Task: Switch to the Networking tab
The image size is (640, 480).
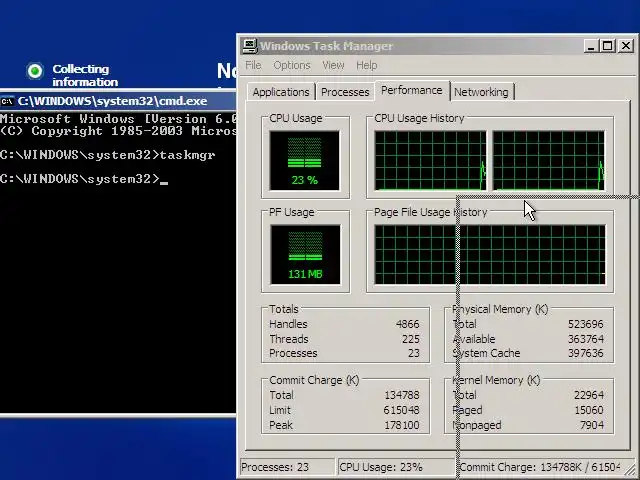Action: point(481,92)
